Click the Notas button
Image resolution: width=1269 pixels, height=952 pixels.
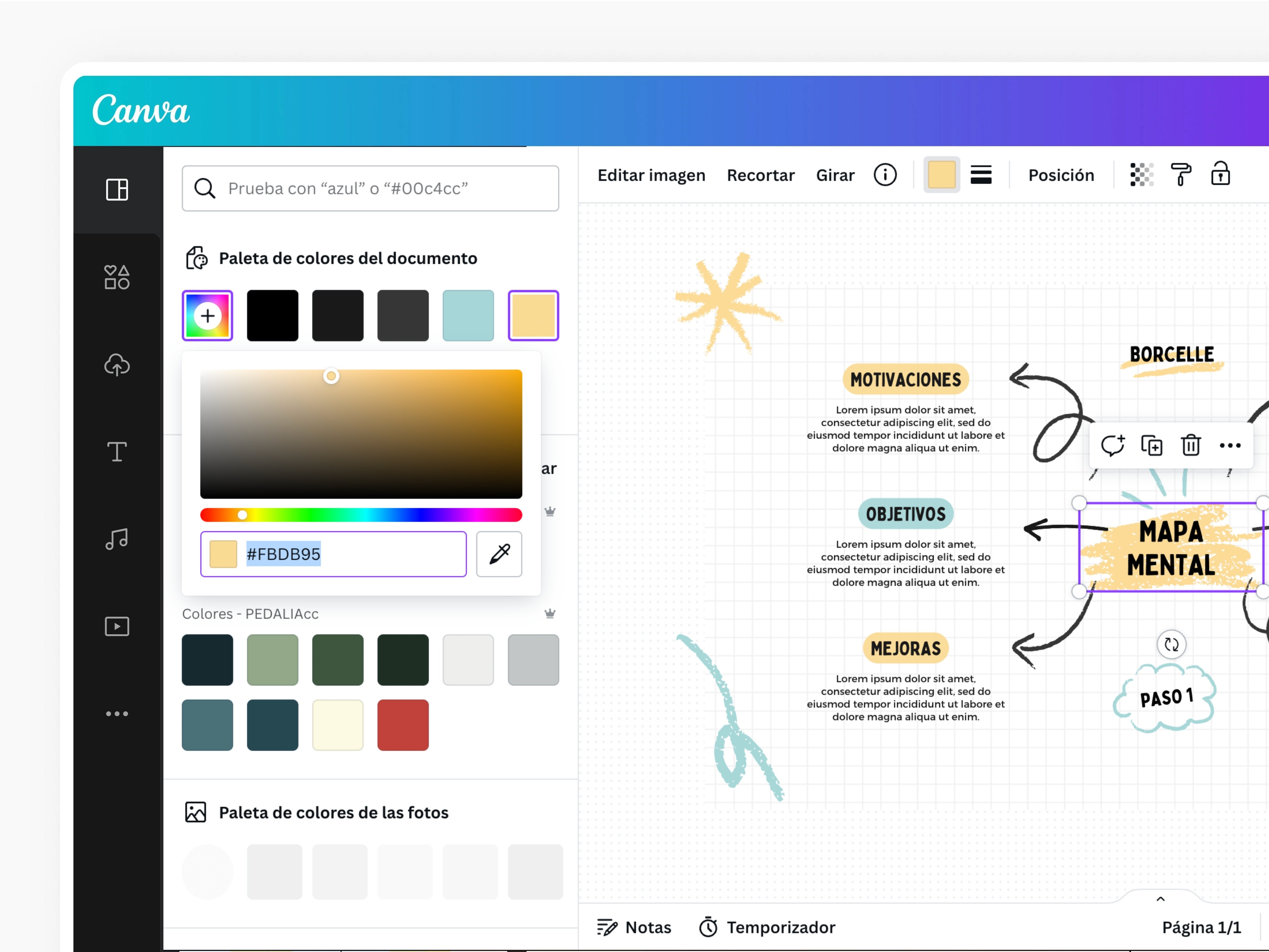[634, 927]
